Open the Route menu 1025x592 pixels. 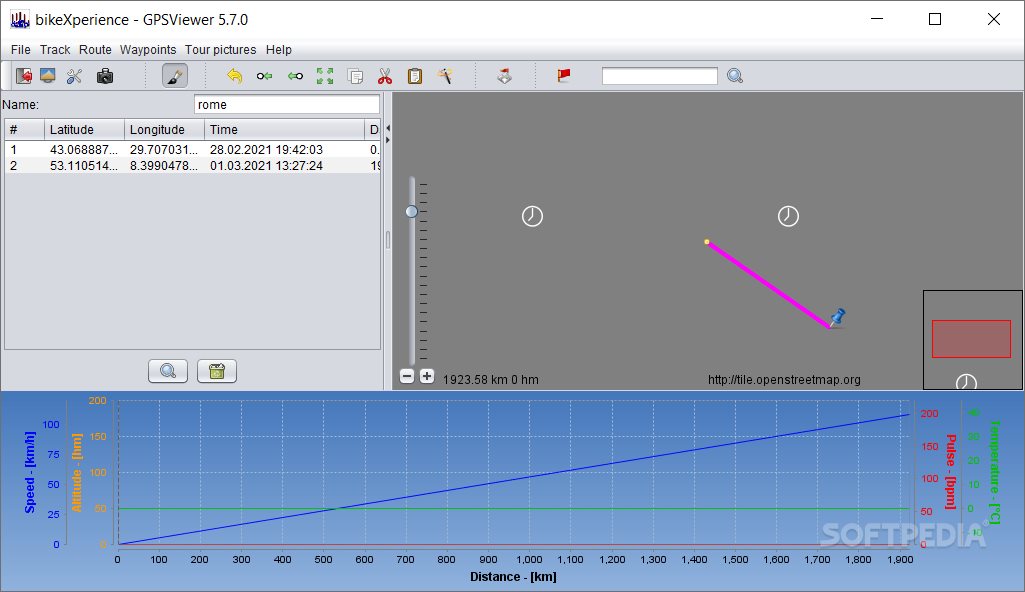coord(95,50)
